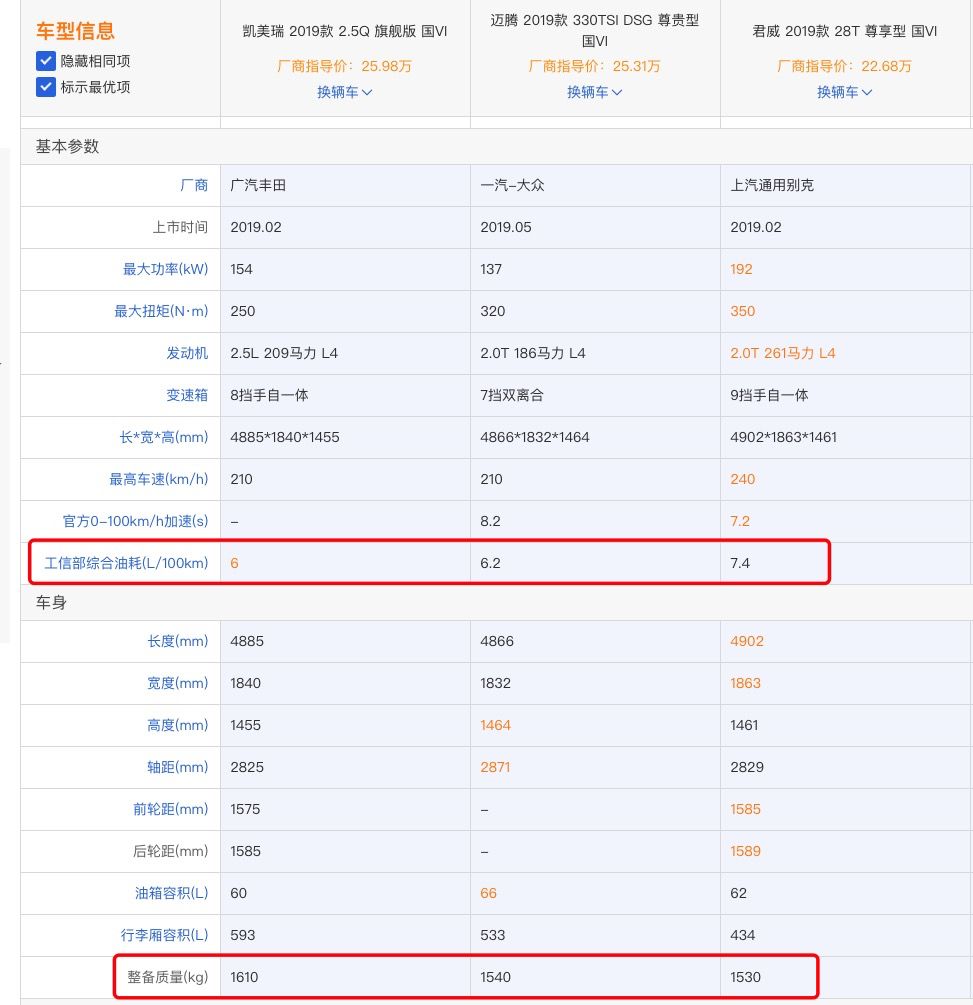The width and height of the screenshot is (973, 1005).
Task: Toggle the 隐藏相同项 checkbox
Action: point(45,61)
